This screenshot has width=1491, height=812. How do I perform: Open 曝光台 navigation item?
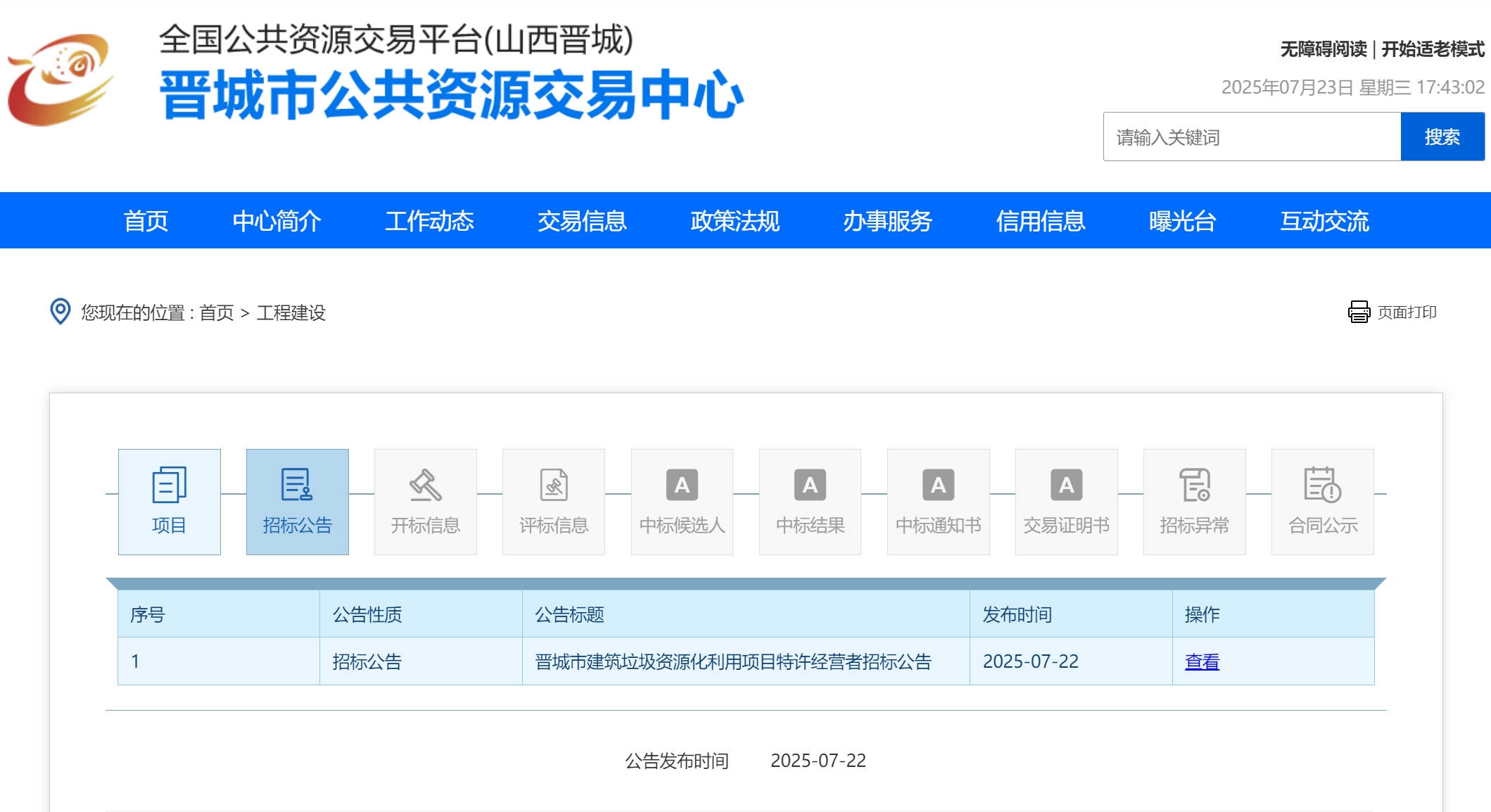point(1183,221)
